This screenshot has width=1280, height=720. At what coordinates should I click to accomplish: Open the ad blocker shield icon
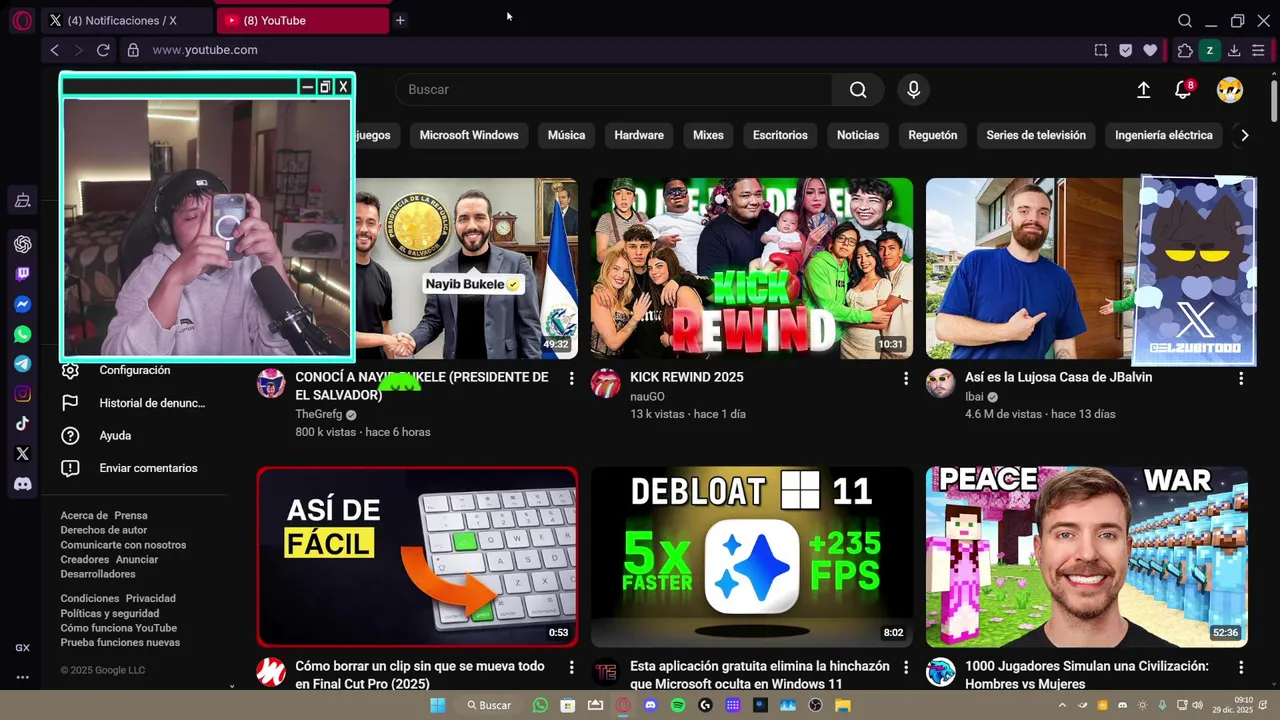(1125, 50)
